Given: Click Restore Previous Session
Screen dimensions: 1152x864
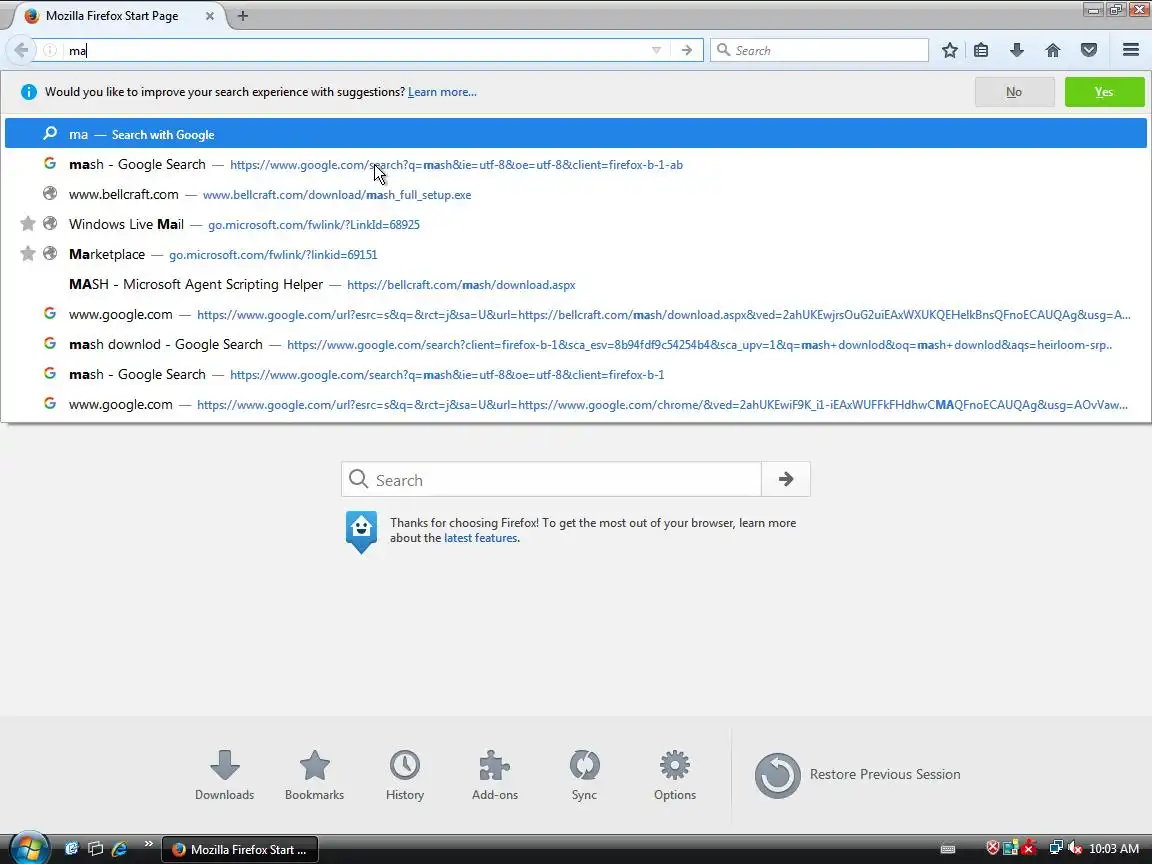Looking at the screenshot, I should pos(857,775).
